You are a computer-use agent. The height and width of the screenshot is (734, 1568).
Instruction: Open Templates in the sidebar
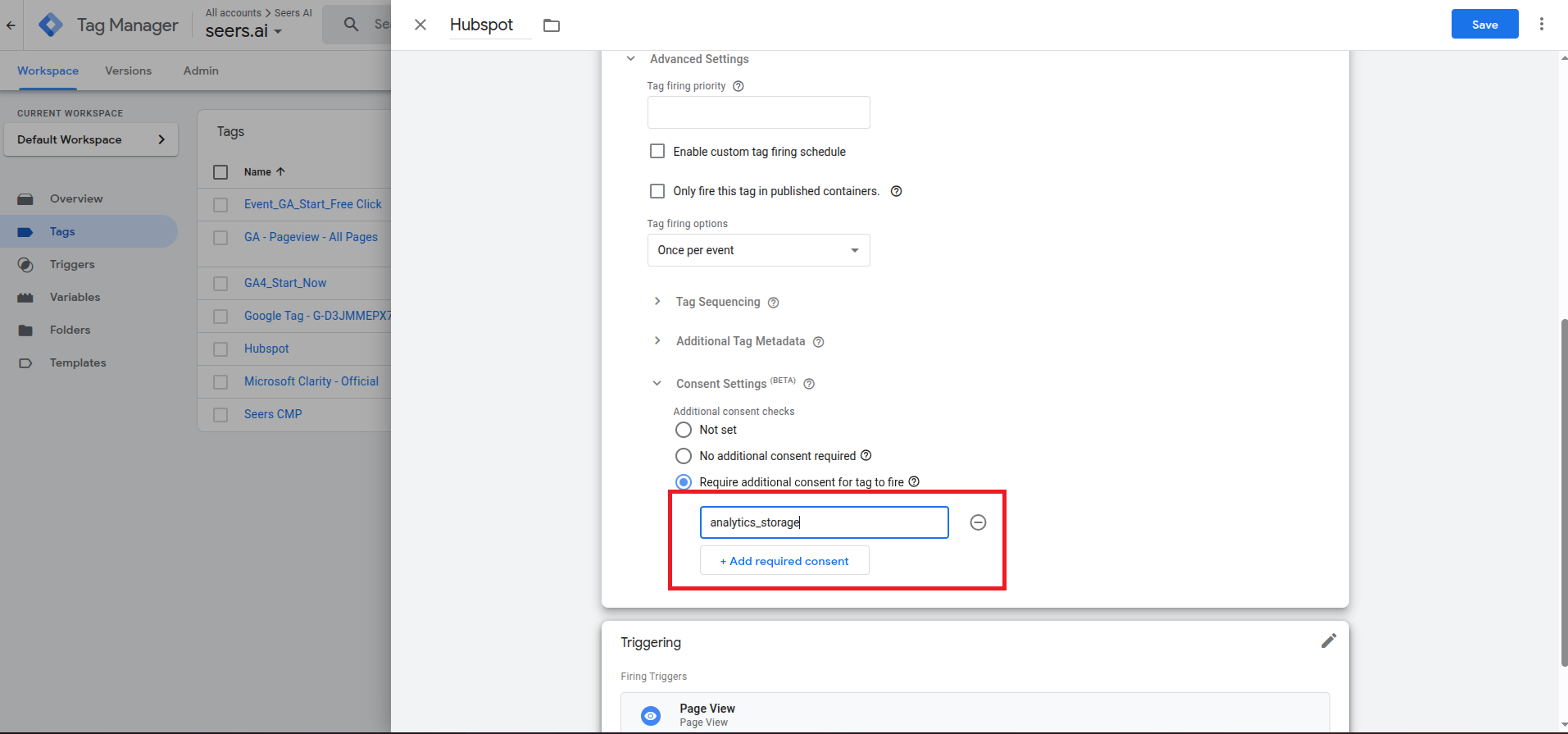point(78,362)
